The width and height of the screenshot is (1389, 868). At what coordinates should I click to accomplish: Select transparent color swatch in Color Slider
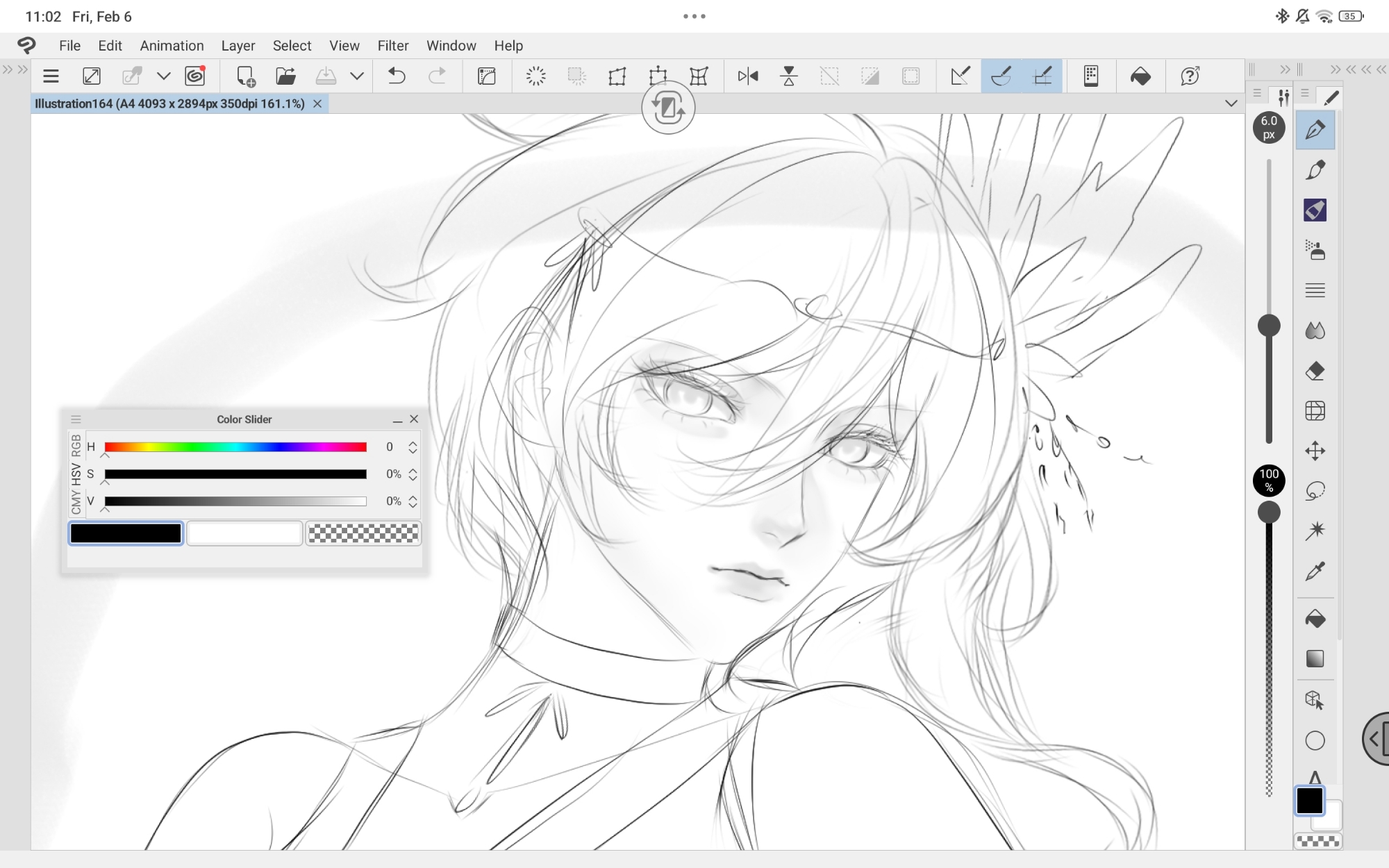(x=363, y=533)
